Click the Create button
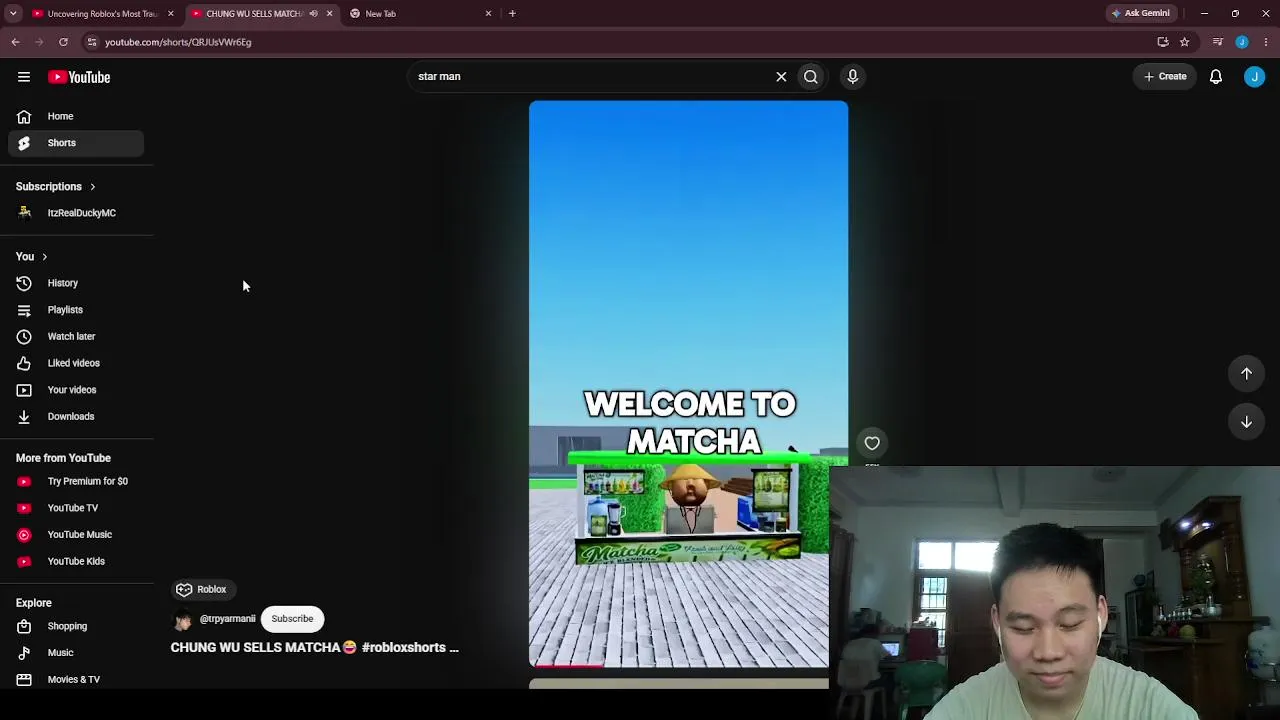 [x=1165, y=76]
